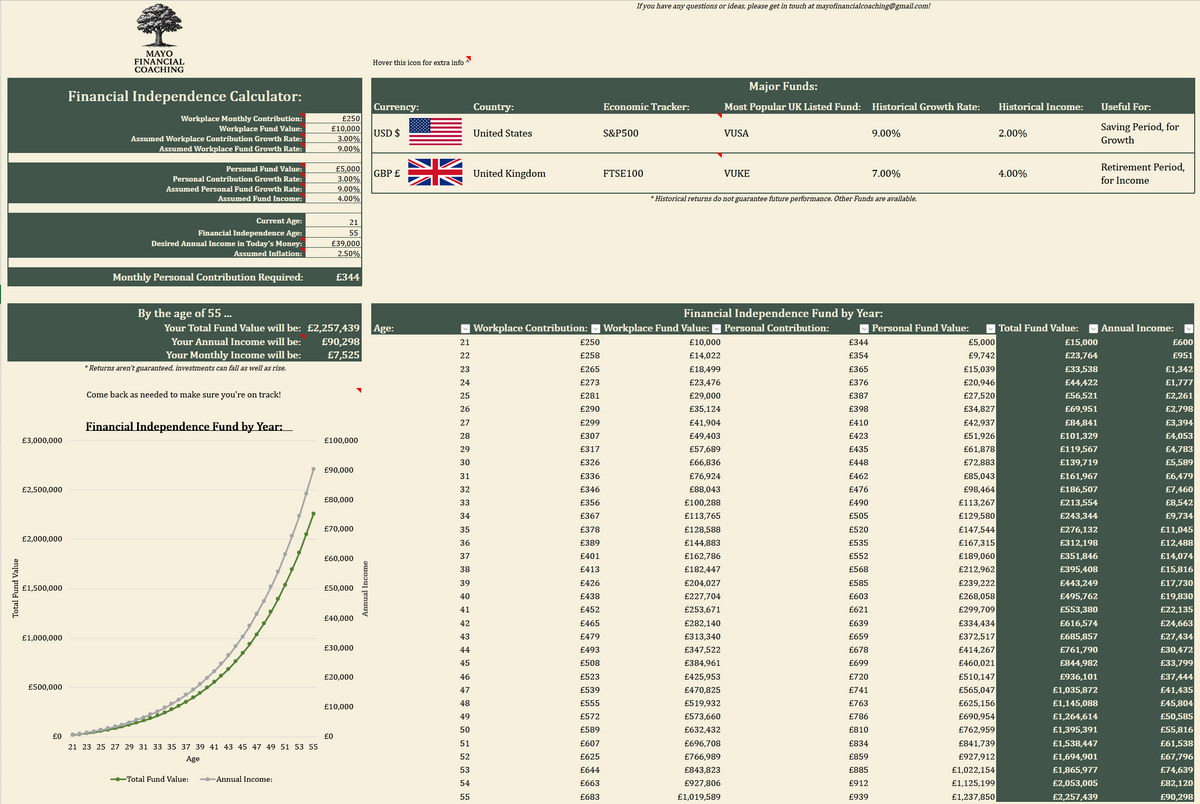The image size is (1200, 804).
Task: Click the 'Major Funds:' header
Action: click(x=784, y=87)
